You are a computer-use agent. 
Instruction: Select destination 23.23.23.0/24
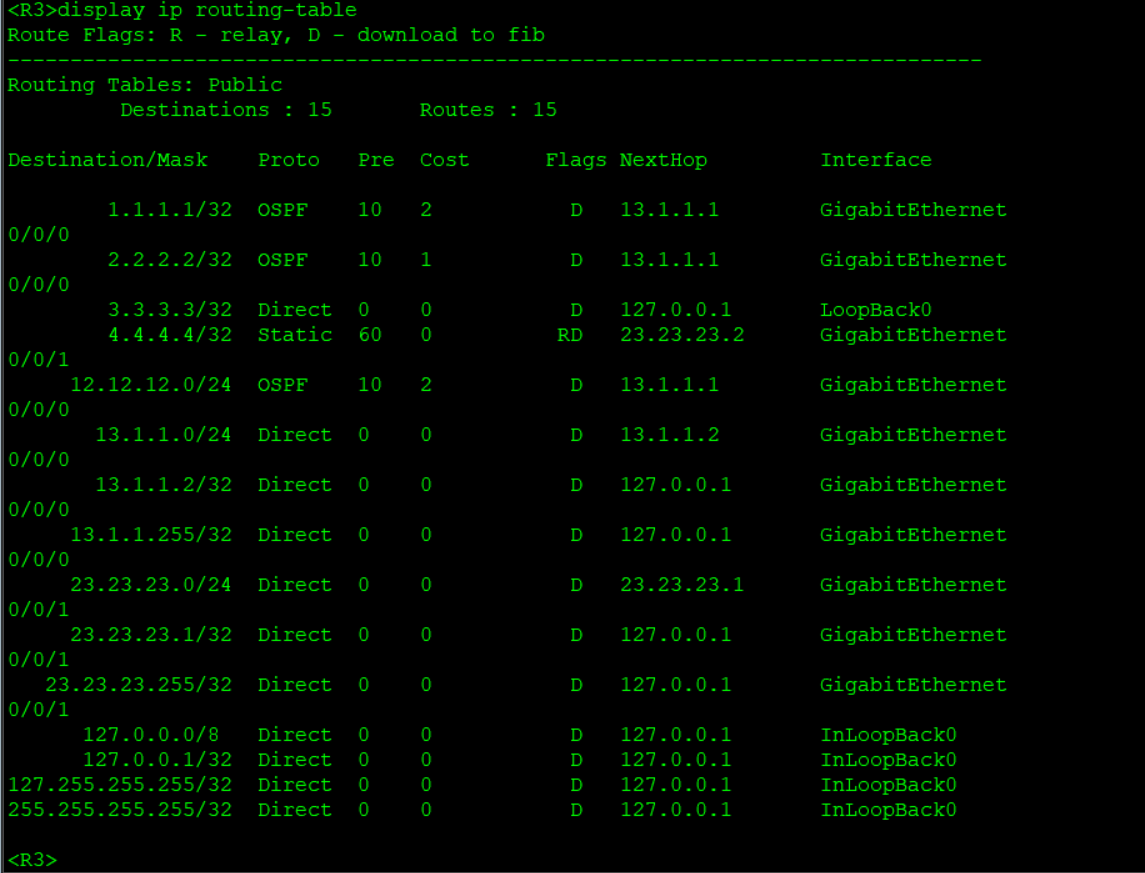(150, 585)
